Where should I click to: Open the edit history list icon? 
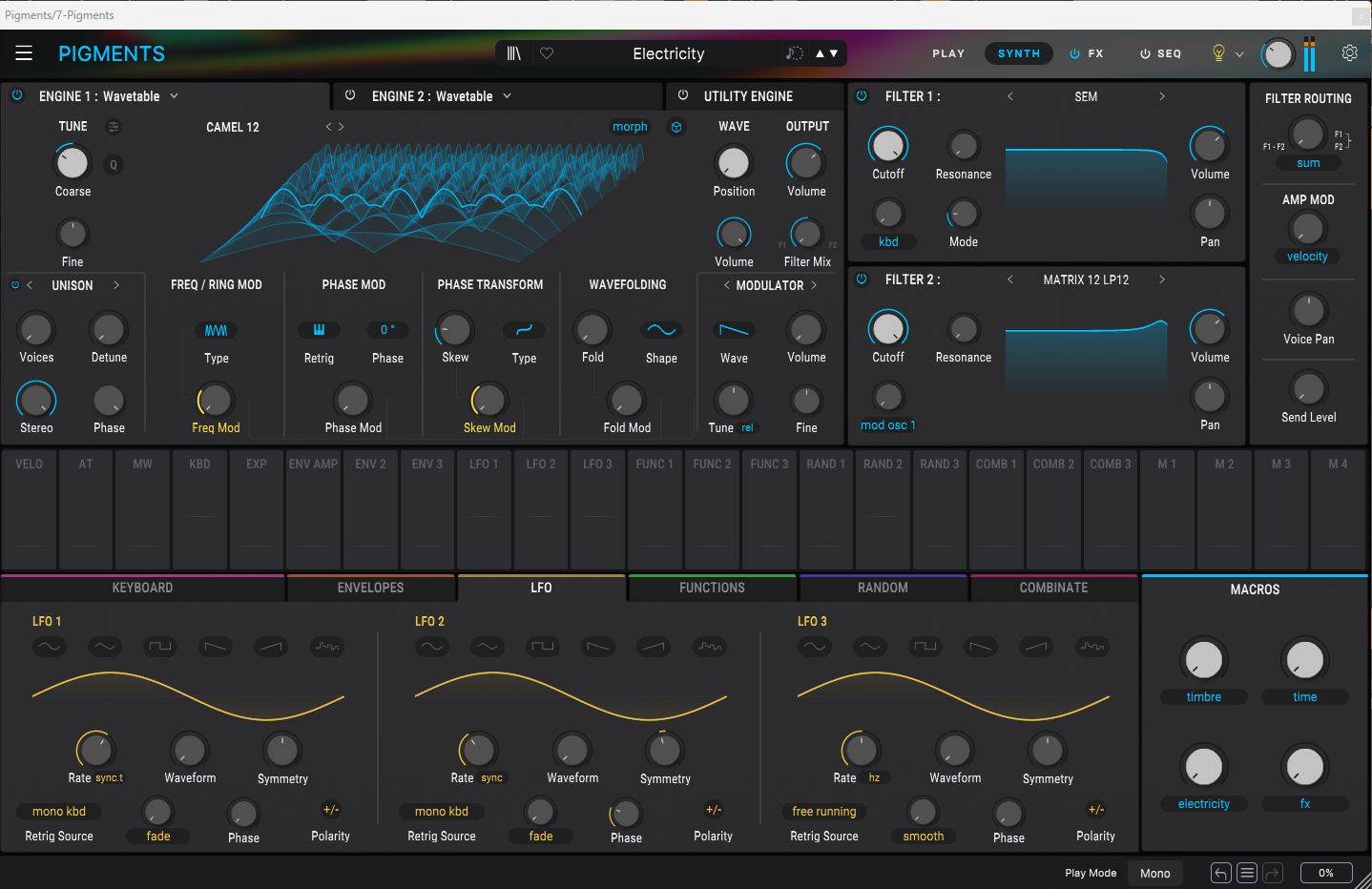(x=1246, y=873)
